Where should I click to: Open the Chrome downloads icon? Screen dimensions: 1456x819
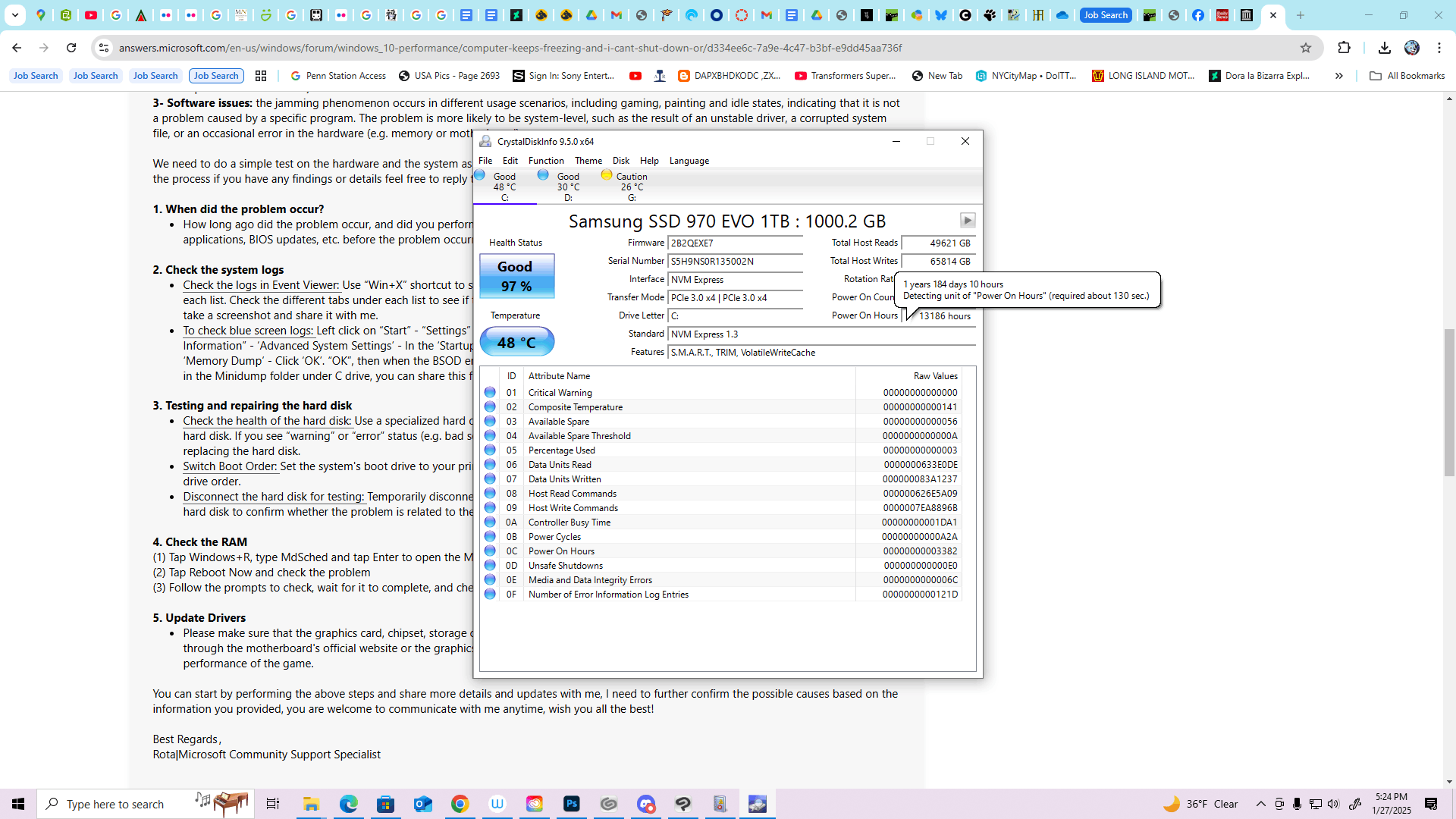click(x=1384, y=48)
